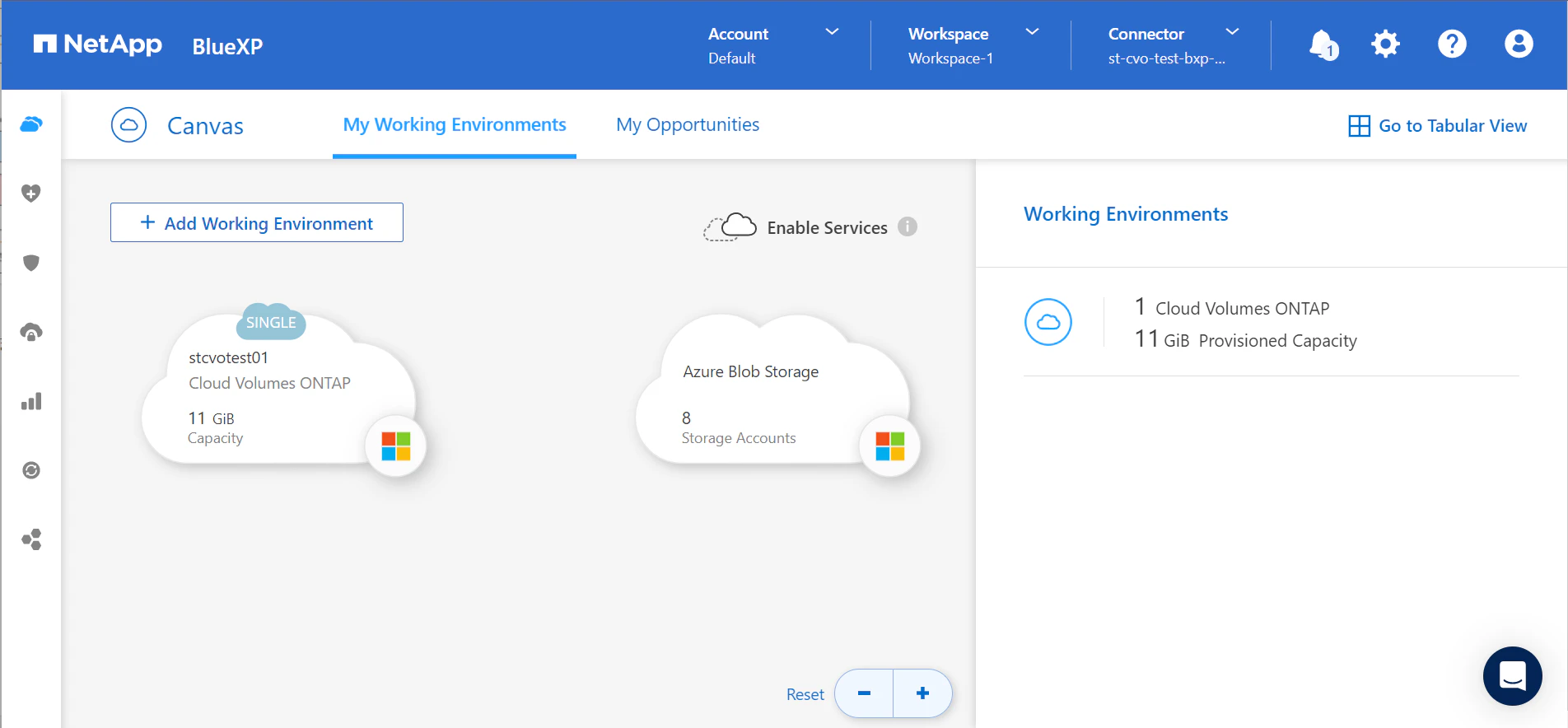Open the circular sync sidebar icon
The height and width of the screenshot is (728, 1568).
[31, 470]
